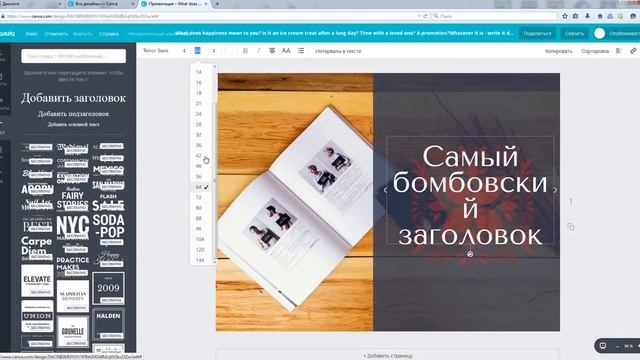Click the browser downloads arrow icon
Viewport: 640px width, 360px height.
click(587, 16)
